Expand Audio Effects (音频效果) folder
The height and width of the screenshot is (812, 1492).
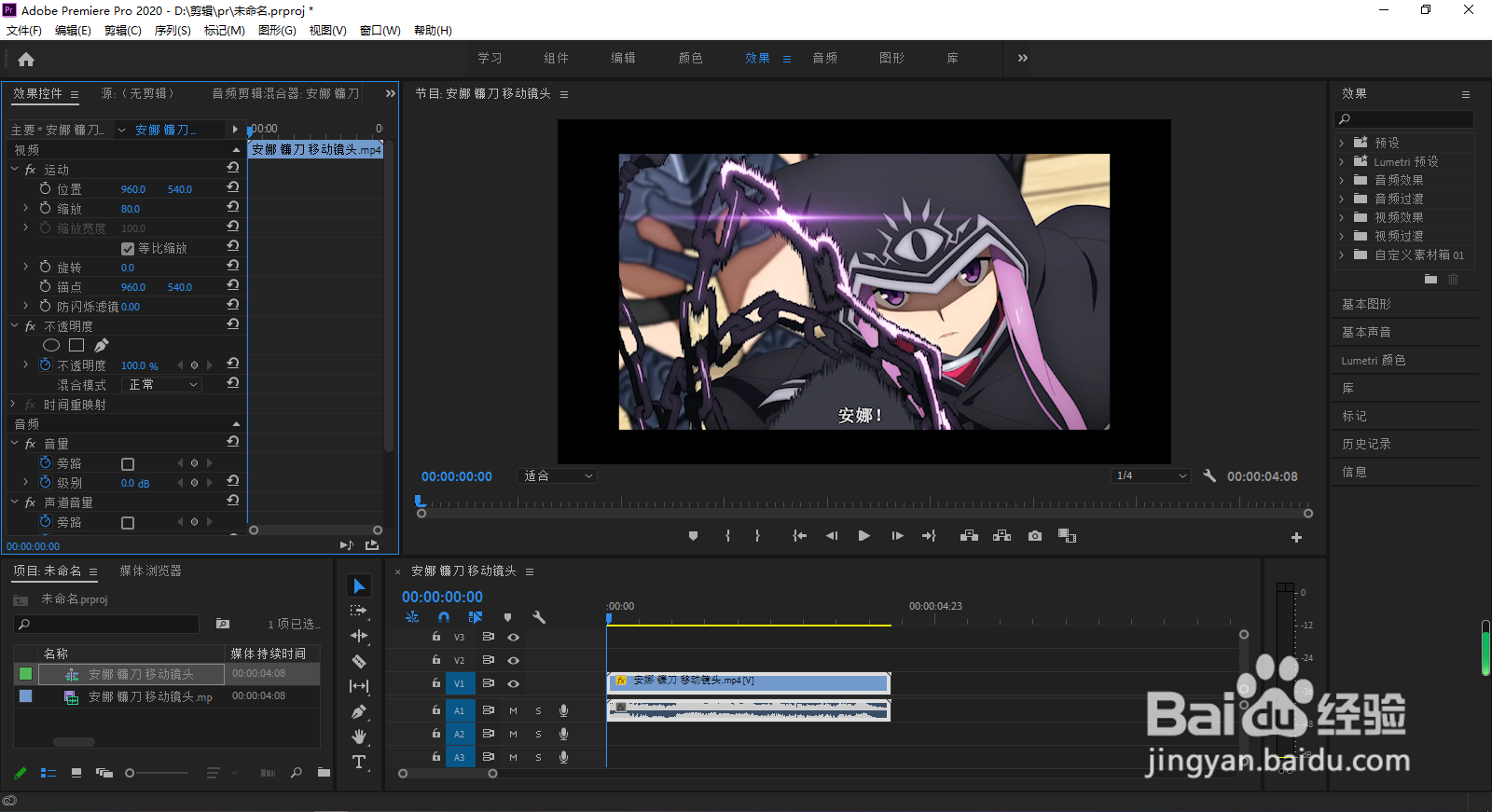[1342, 180]
